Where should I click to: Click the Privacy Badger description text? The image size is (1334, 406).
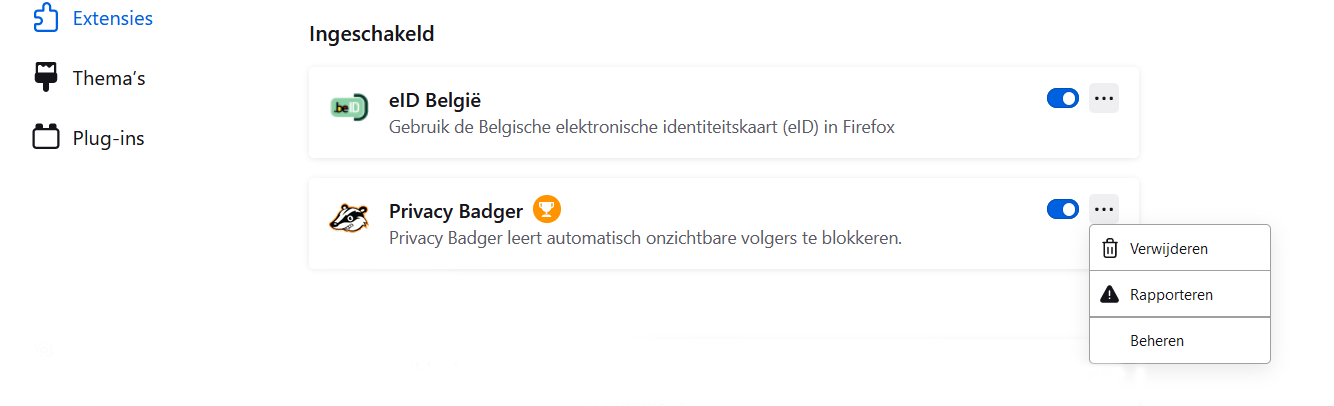645,238
